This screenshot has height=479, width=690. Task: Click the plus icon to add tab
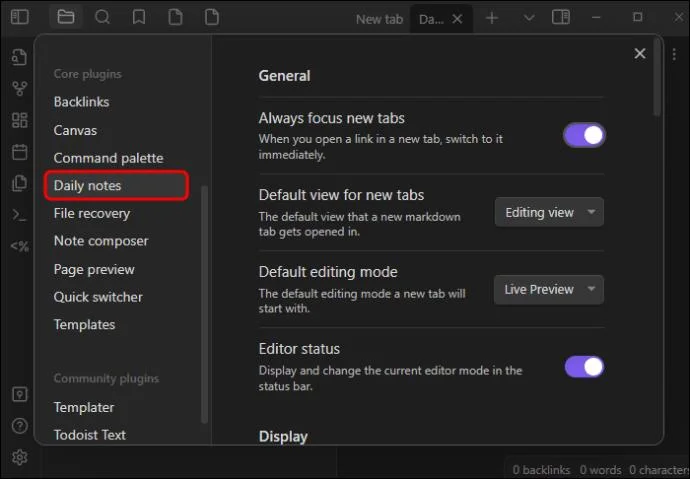coord(492,18)
